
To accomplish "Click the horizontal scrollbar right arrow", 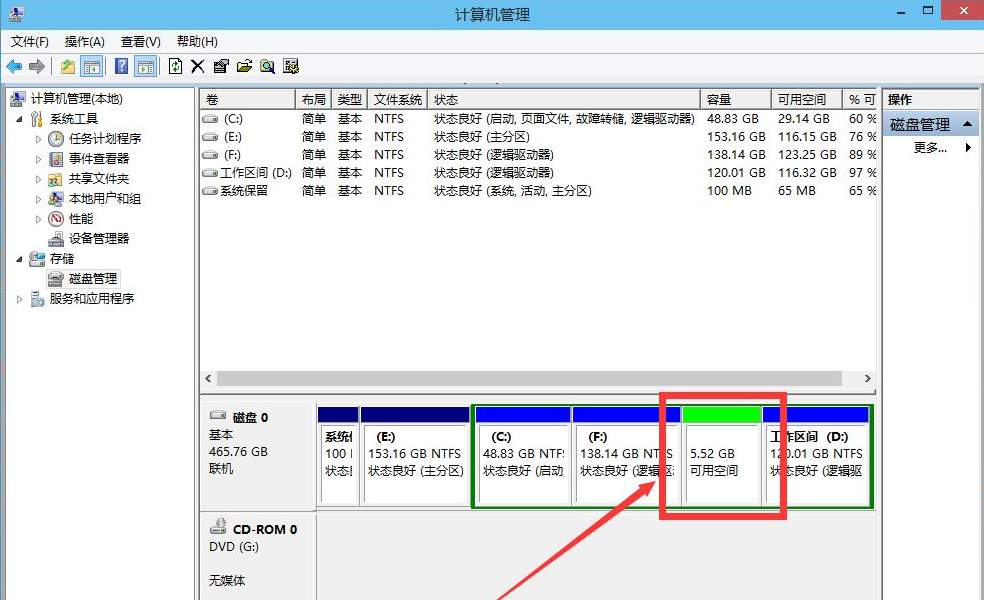I will (868, 379).
